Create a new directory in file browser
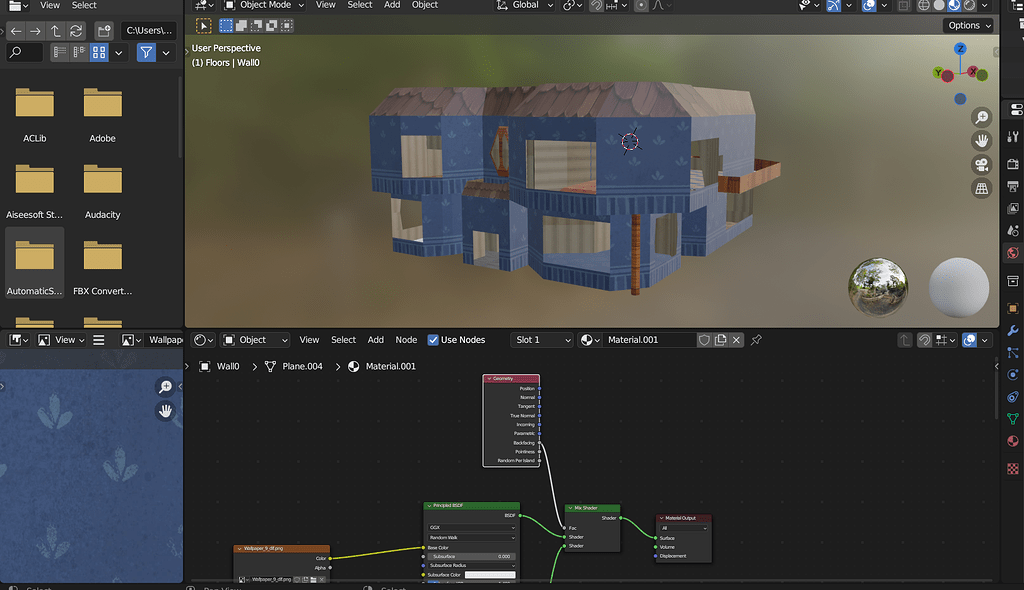This screenshot has width=1024, height=590. click(104, 31)
